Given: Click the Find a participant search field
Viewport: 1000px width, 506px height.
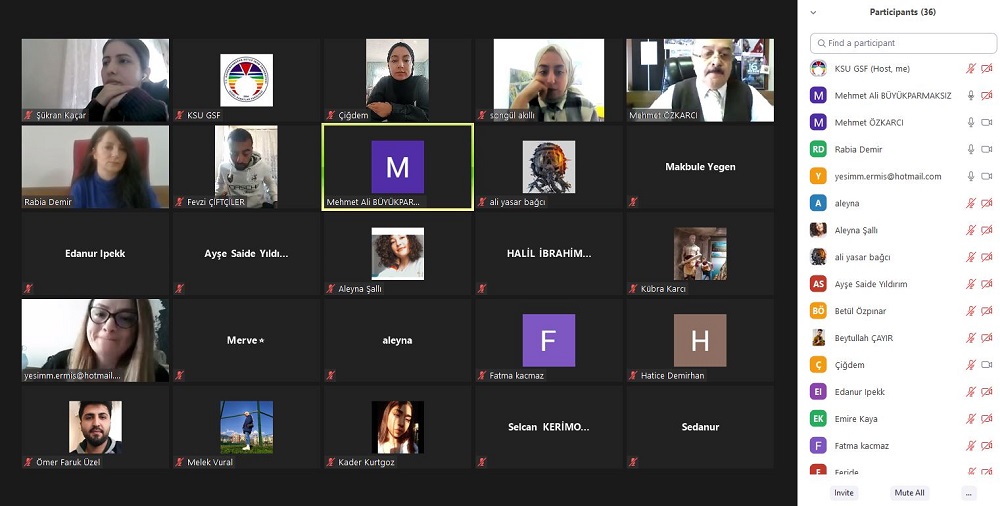Looking at the screenshot, I should coord(903,44).
